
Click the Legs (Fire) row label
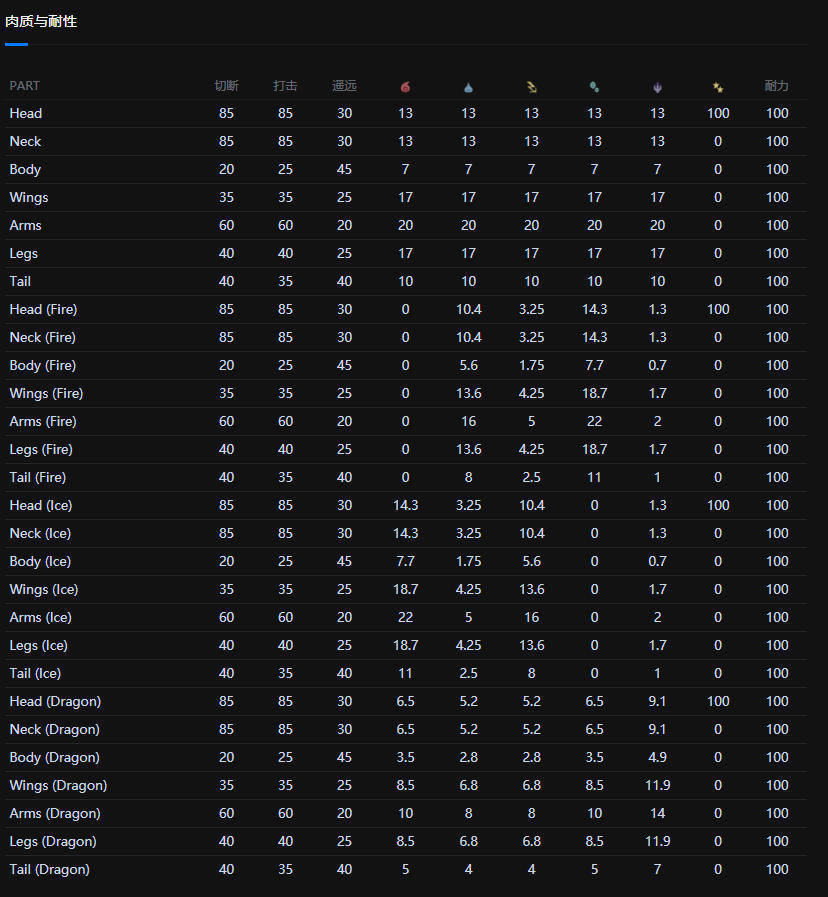pyautogui.click(x=41, y=450)
